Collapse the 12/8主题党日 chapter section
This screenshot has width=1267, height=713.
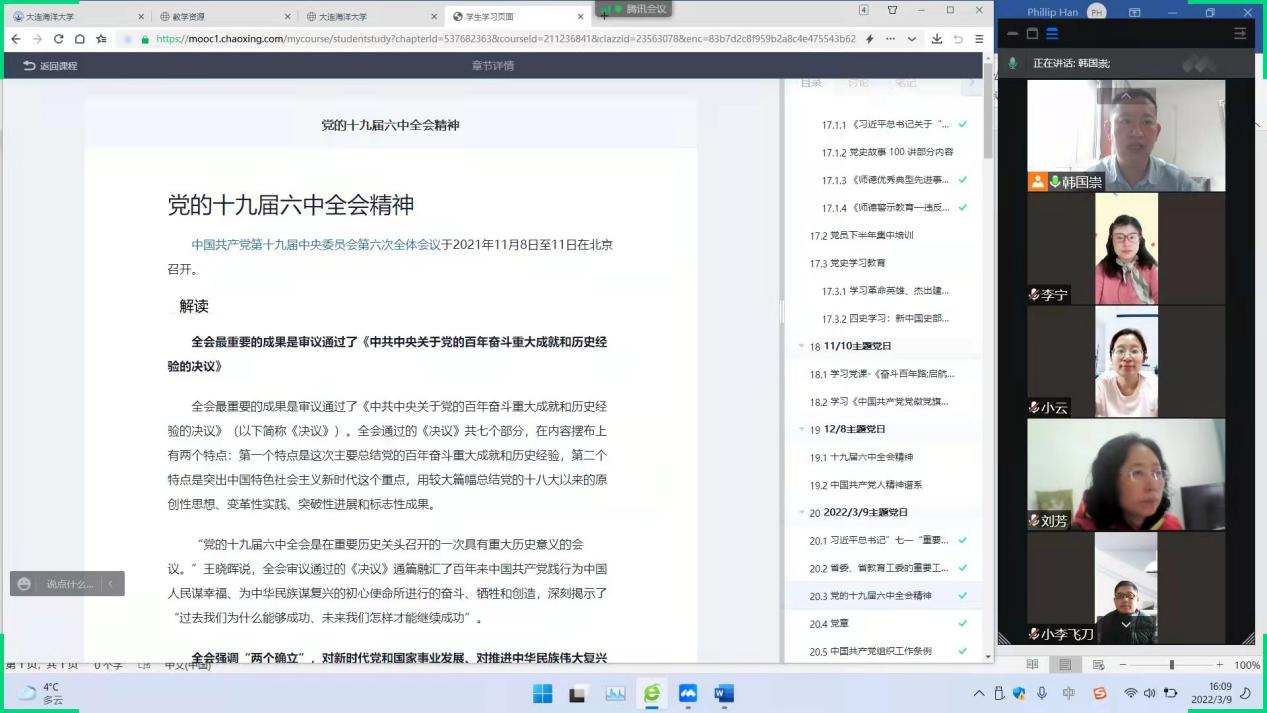click(x=802, y=430)
